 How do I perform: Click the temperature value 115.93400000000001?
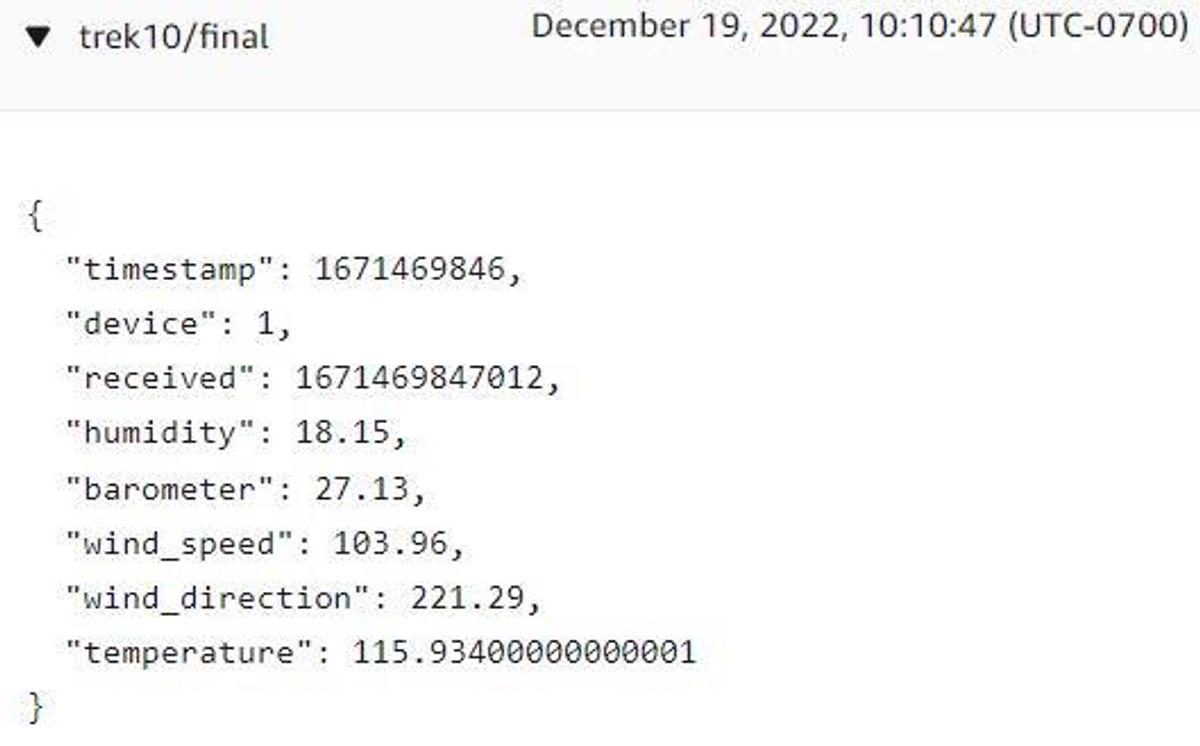[x=524, y=654]
